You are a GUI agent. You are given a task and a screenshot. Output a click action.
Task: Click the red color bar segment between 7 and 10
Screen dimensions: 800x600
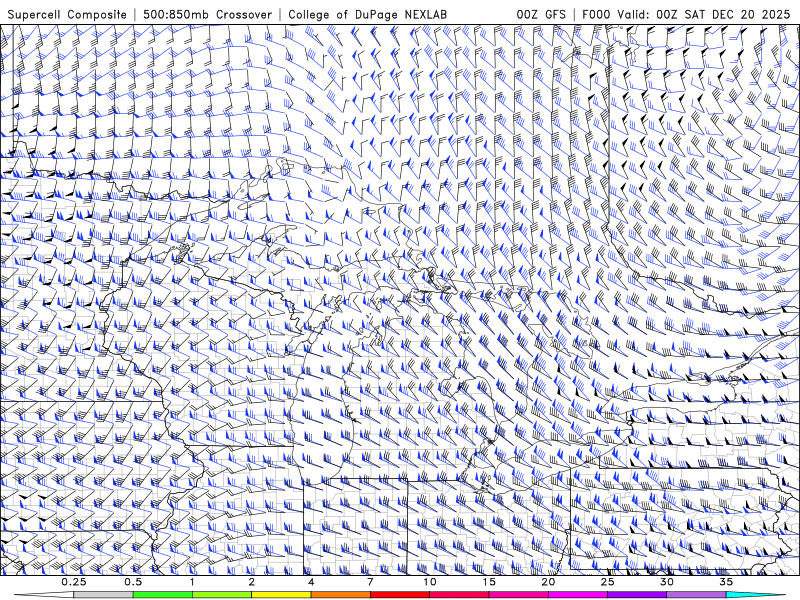click(x=399, y=595)
